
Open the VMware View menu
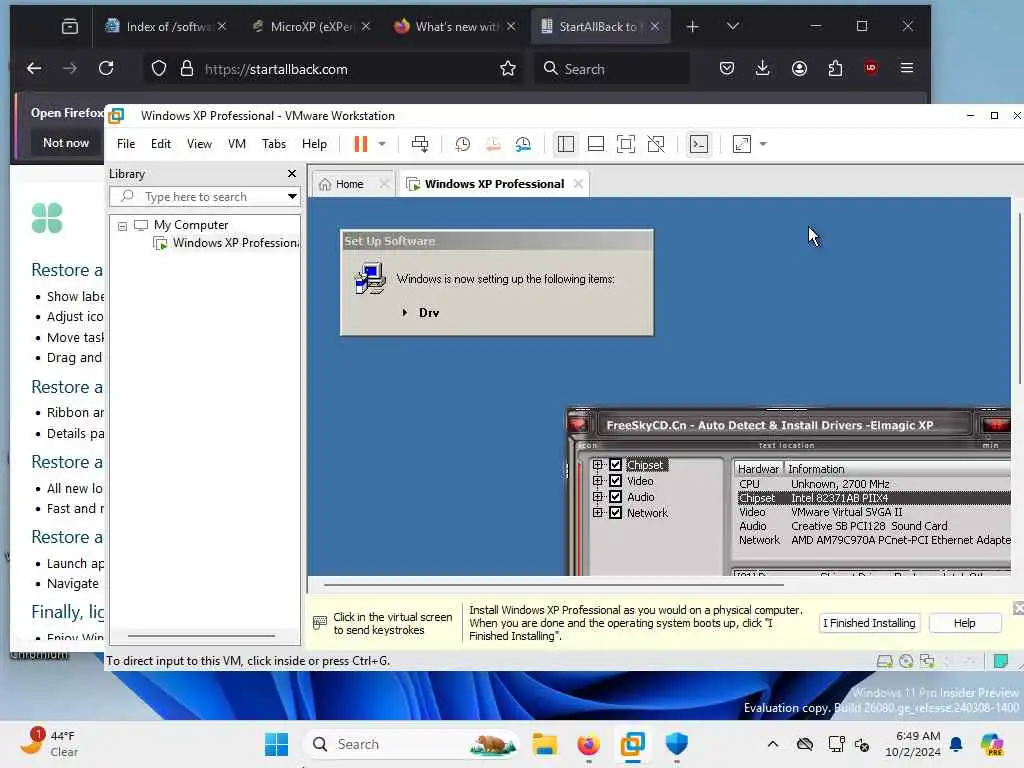[199, 144]
